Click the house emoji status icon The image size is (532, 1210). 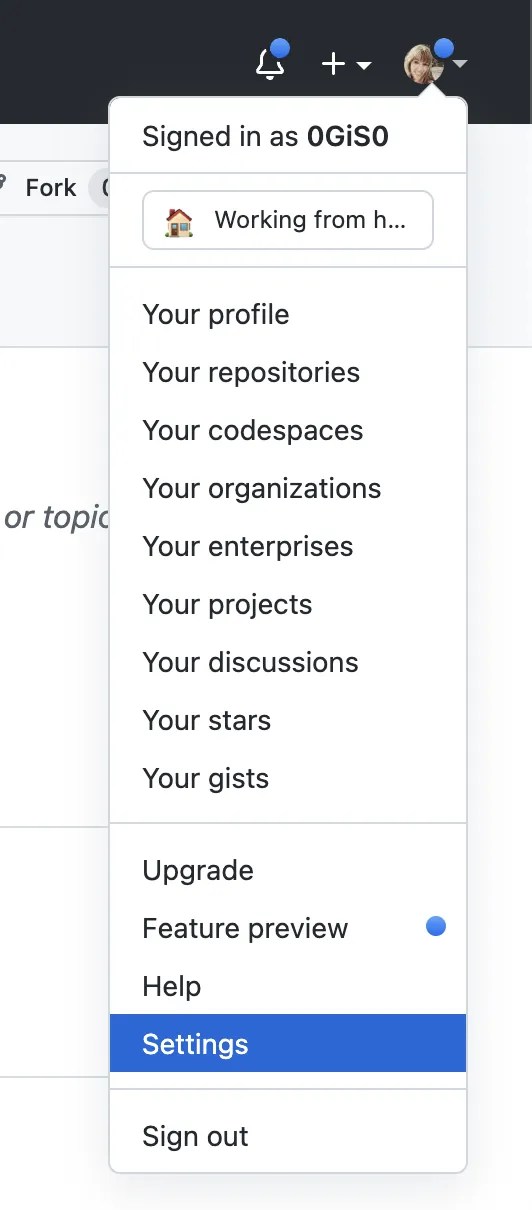[179, 220]
